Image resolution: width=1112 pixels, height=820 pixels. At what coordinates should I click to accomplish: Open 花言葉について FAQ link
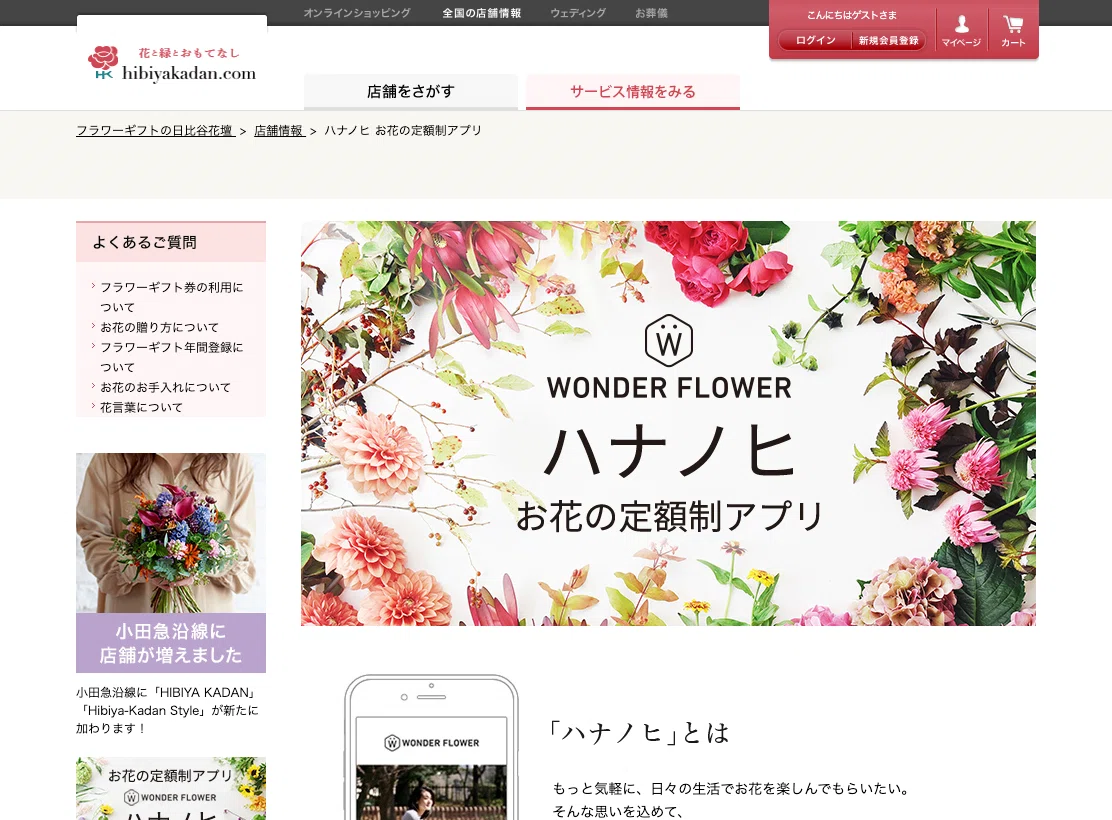pos(140,407)
